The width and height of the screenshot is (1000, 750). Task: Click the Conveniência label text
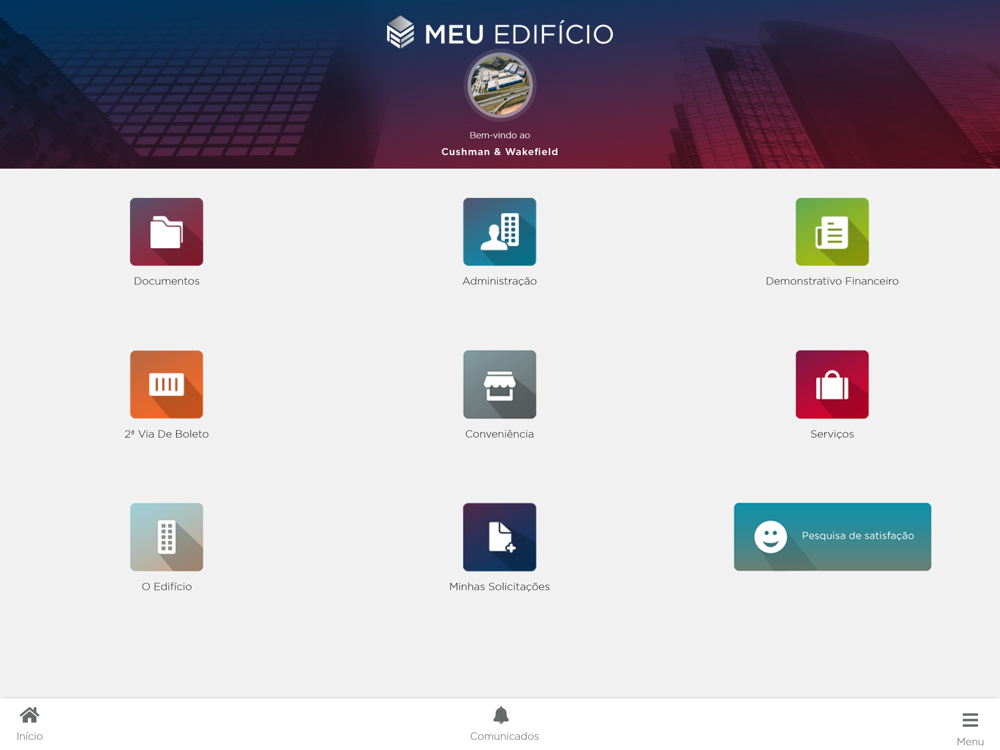coord(499,434)
